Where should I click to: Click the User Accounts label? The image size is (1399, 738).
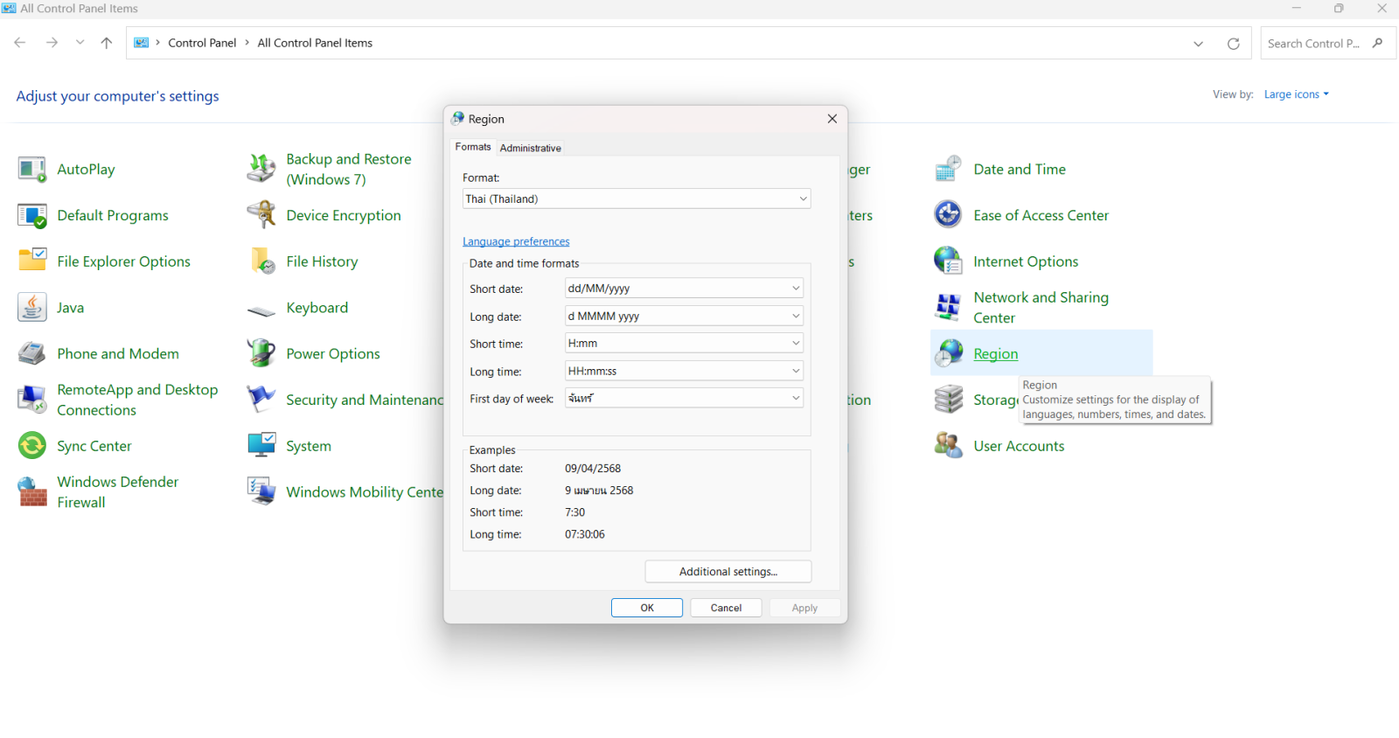pos(1019,446)
